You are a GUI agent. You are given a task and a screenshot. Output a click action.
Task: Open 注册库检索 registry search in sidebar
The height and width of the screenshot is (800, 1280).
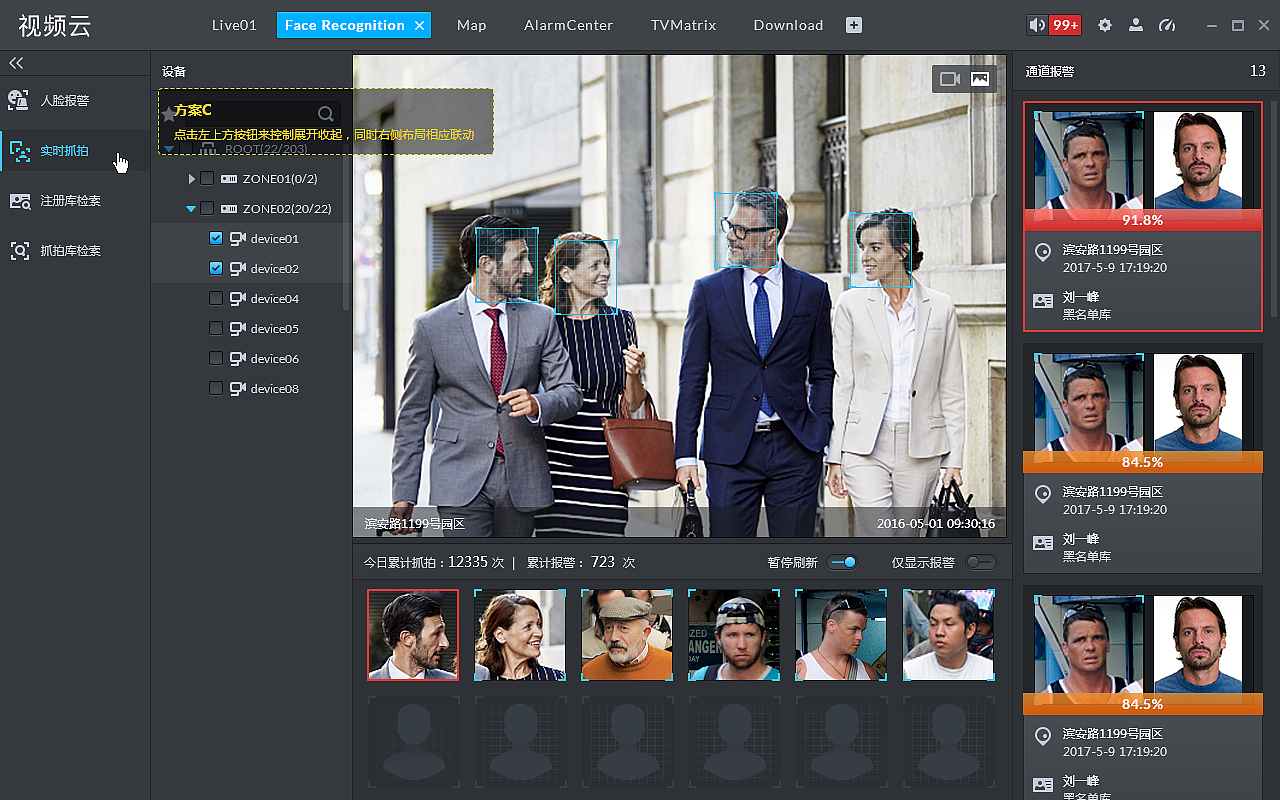pyautogui.click(x=75, y=201)
